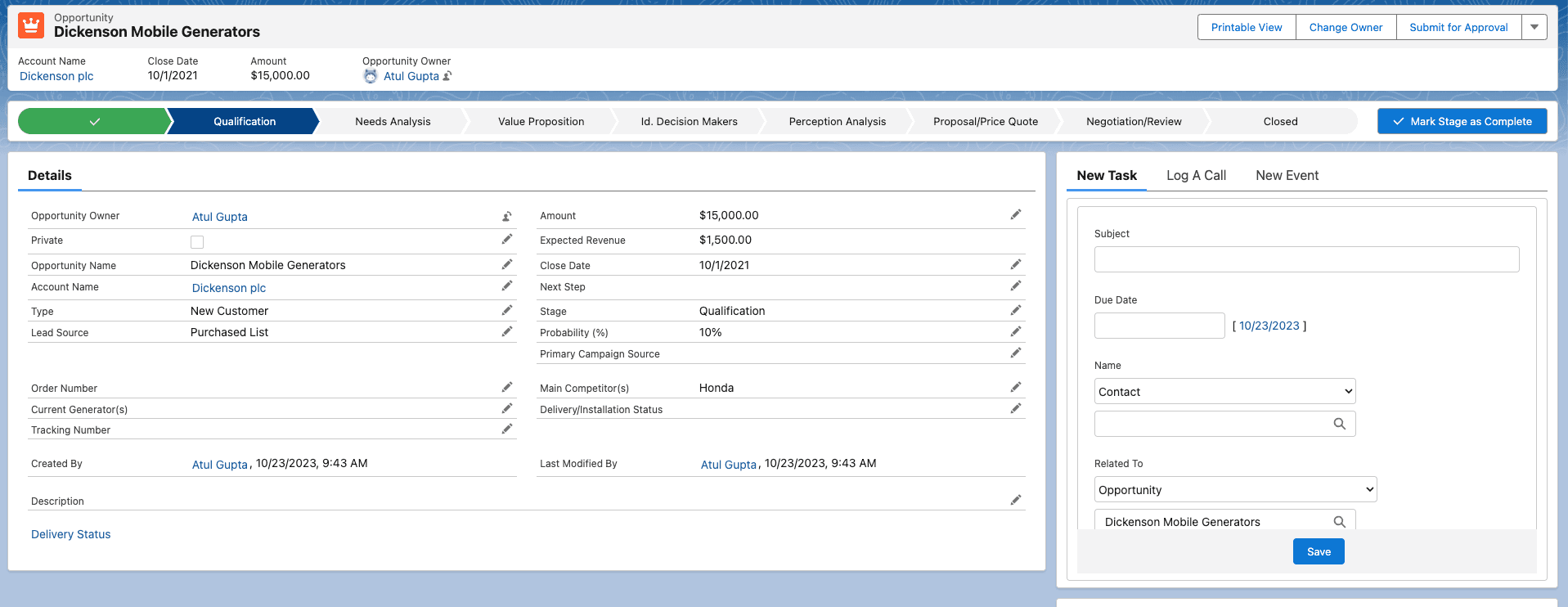Select the Qualification stage in path
This screenshot has height=607, width=1568.
coord(245,121)
